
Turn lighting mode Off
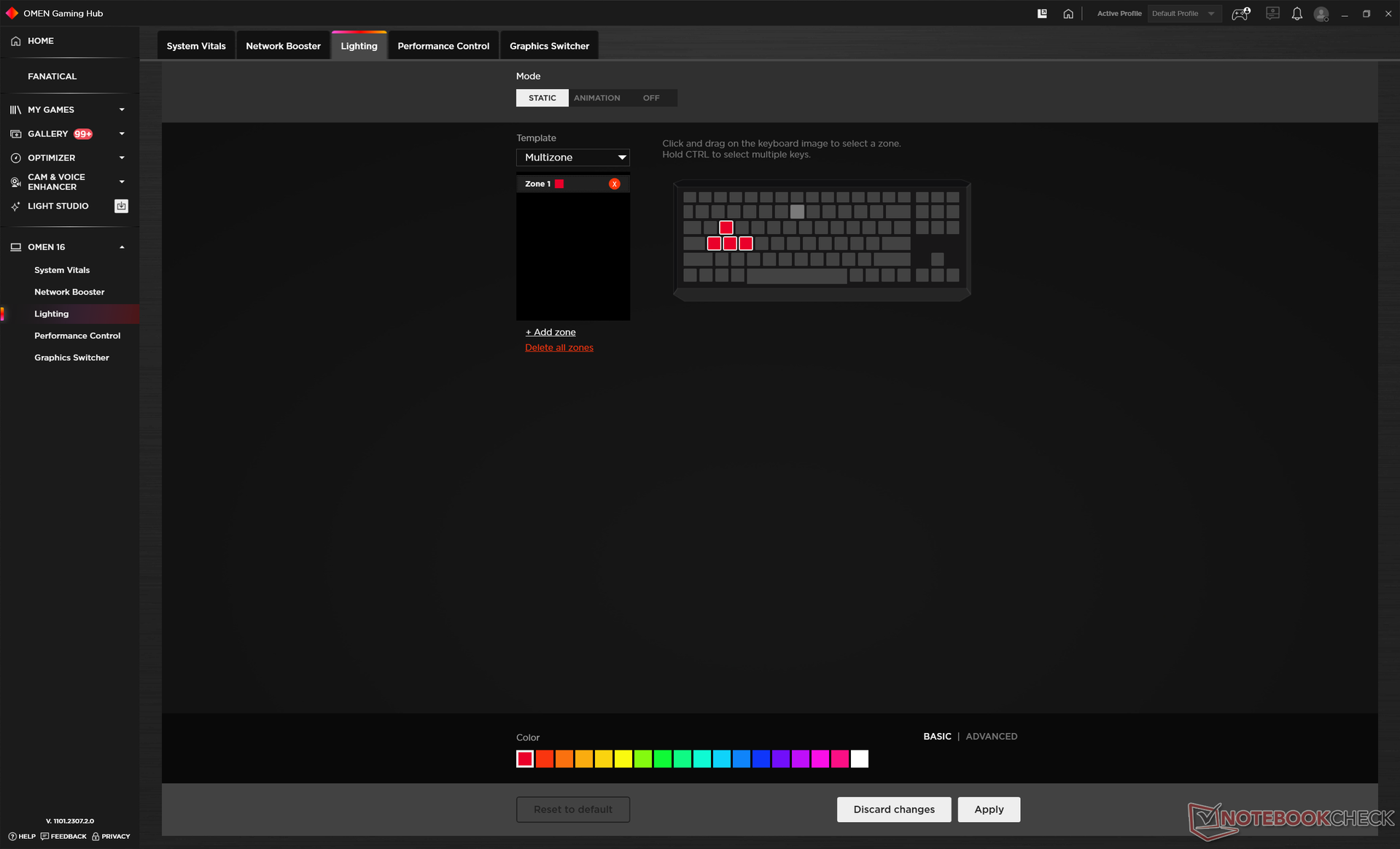coord(651,98)
